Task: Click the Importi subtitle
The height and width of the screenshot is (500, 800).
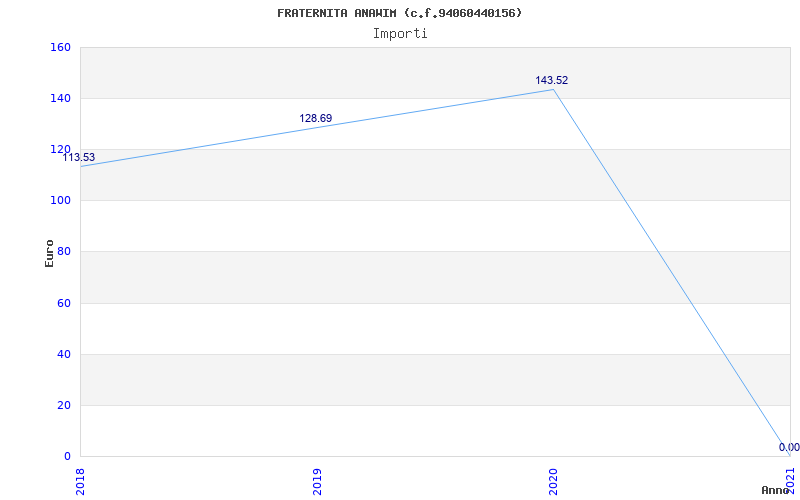Action: click(400, 33)
